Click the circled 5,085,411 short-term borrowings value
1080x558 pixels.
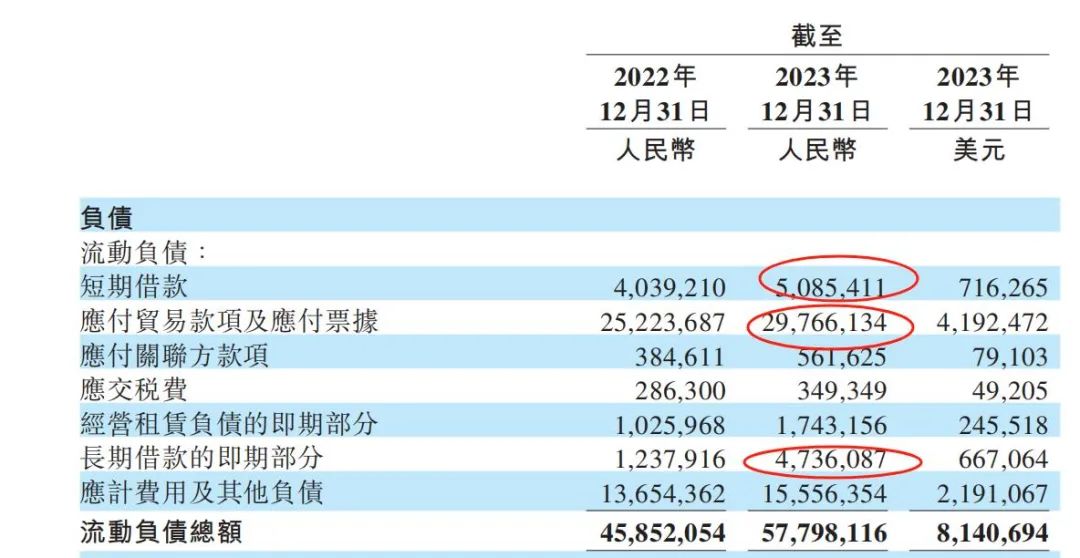[829, 288]
